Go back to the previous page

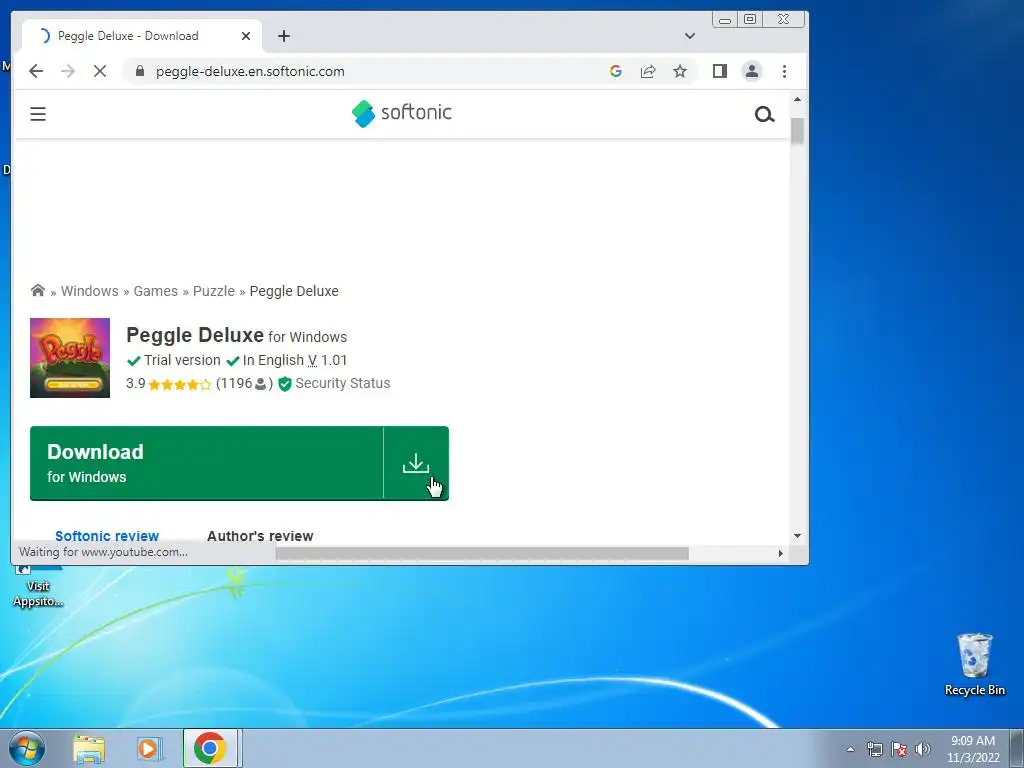(x=36, y=71)
